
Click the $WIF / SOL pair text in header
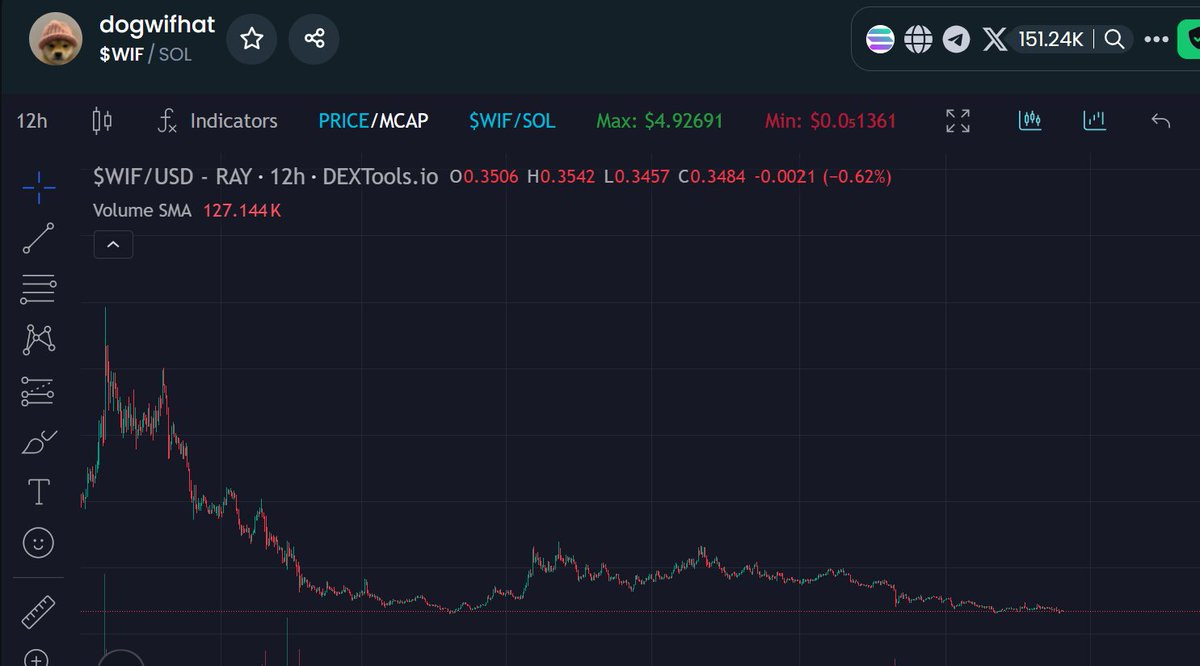145,54
